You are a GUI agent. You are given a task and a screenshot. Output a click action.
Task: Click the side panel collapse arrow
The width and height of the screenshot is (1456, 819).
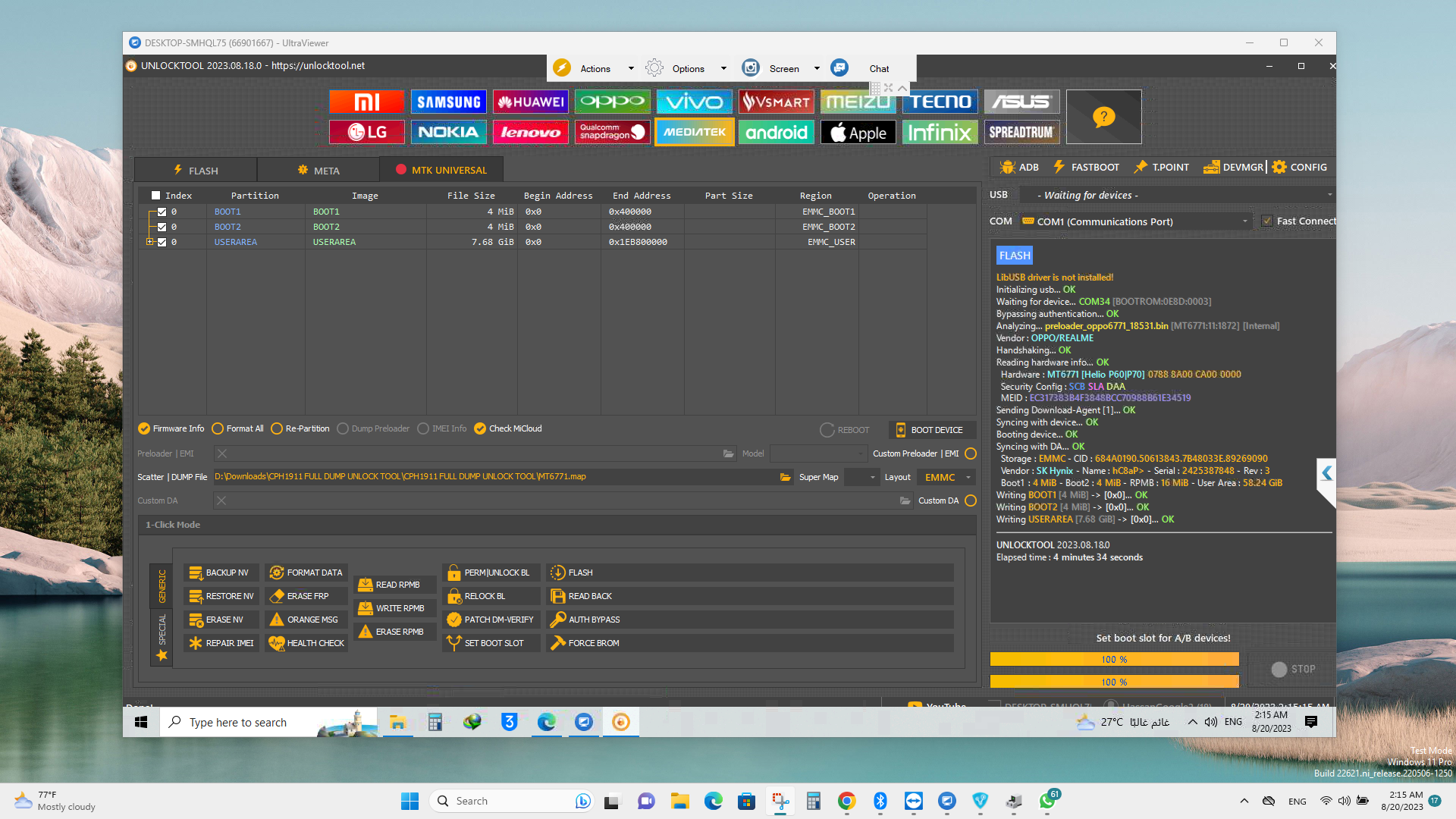point(1326,474)
